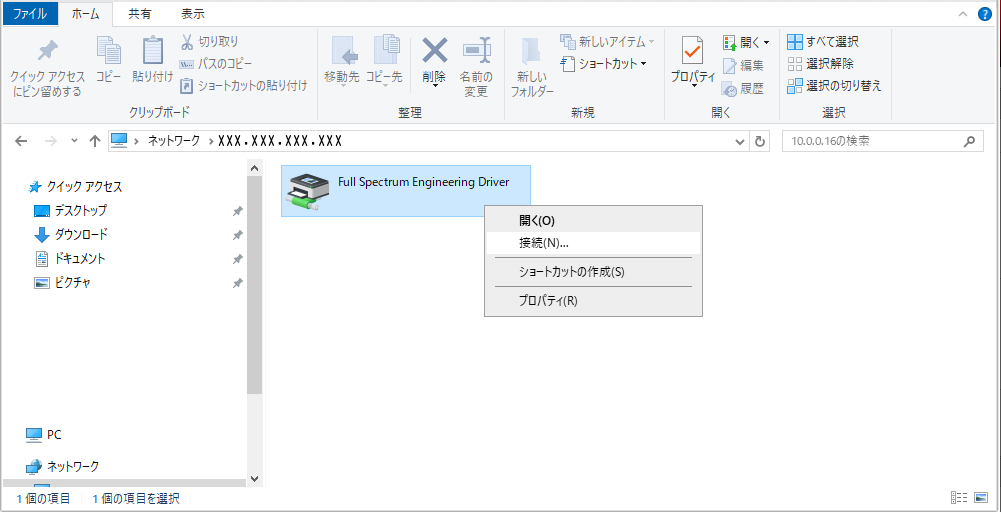Screen dimensions: 1001x512
Task: Click the Copy to (コピー先) icon
Action: (x=385, y=50)
